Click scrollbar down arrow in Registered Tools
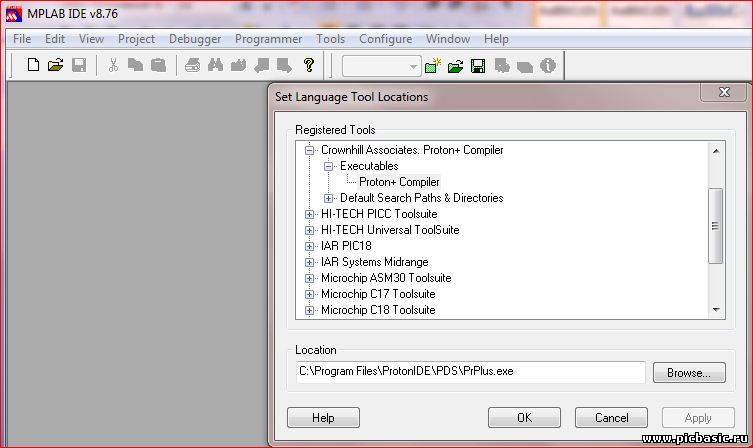Screen dimensions: 753x448 pos(716,310)
